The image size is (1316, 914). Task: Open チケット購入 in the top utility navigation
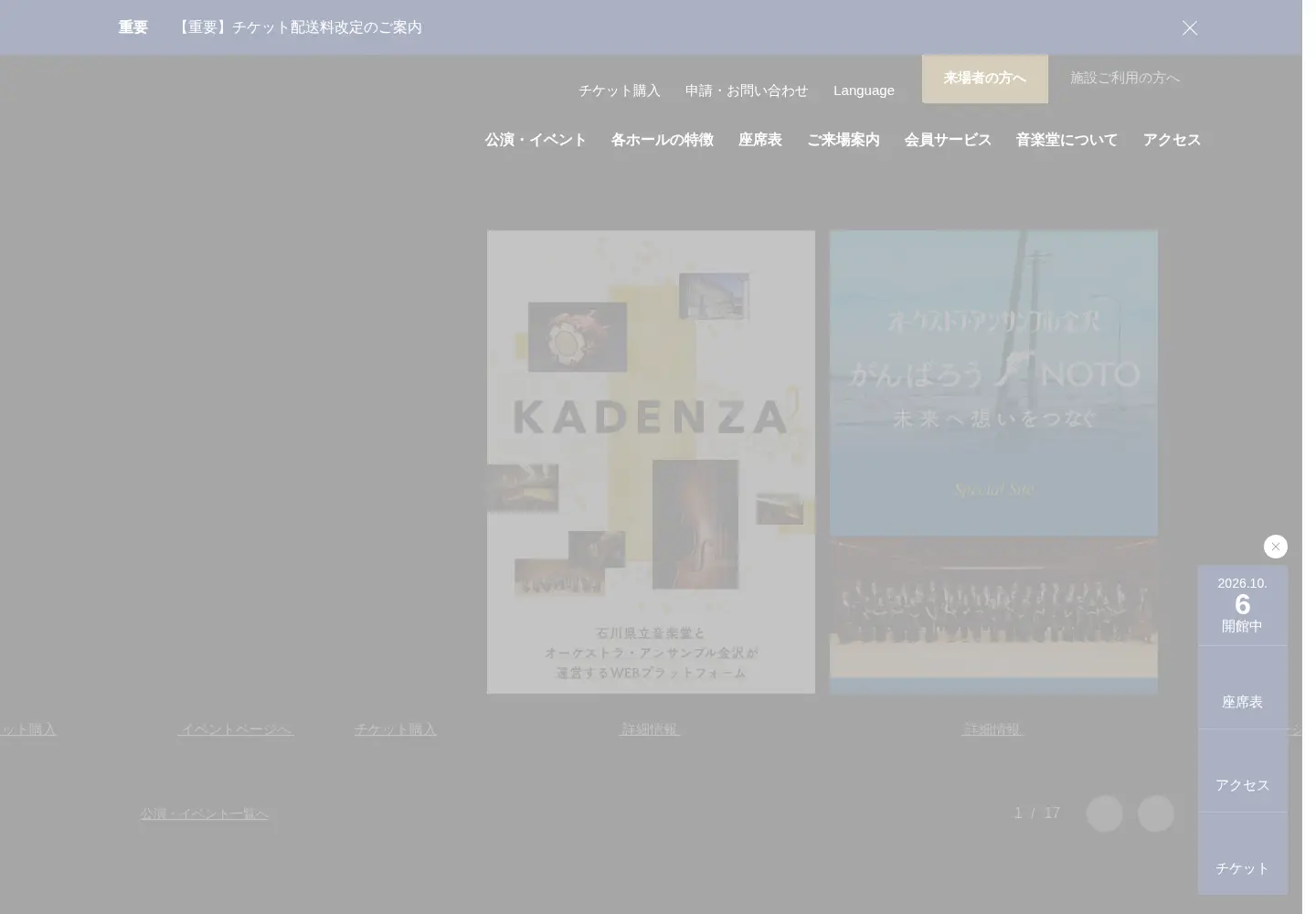[x=619, y=90]
